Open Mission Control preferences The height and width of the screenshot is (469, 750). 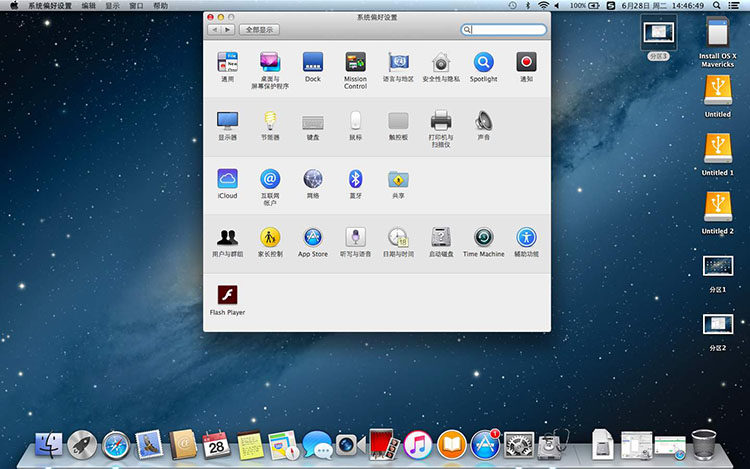355,70
